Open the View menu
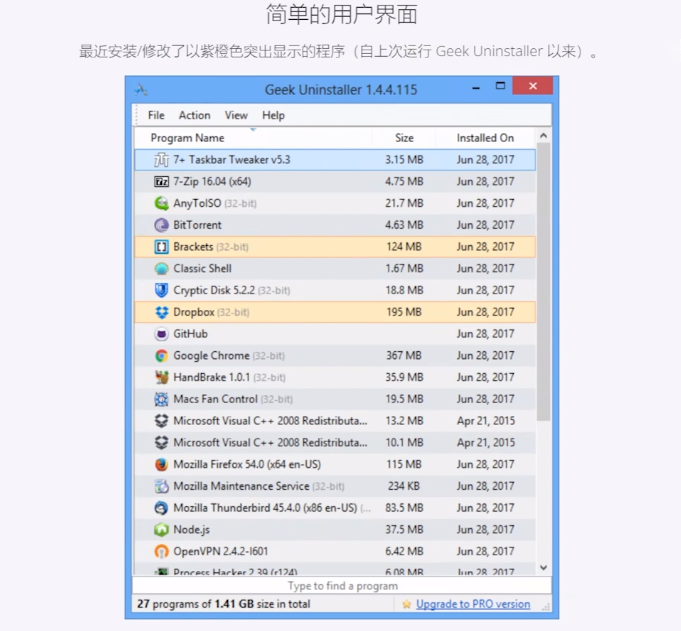Viewport: 681px width, 631px height. tap(236, 116)
